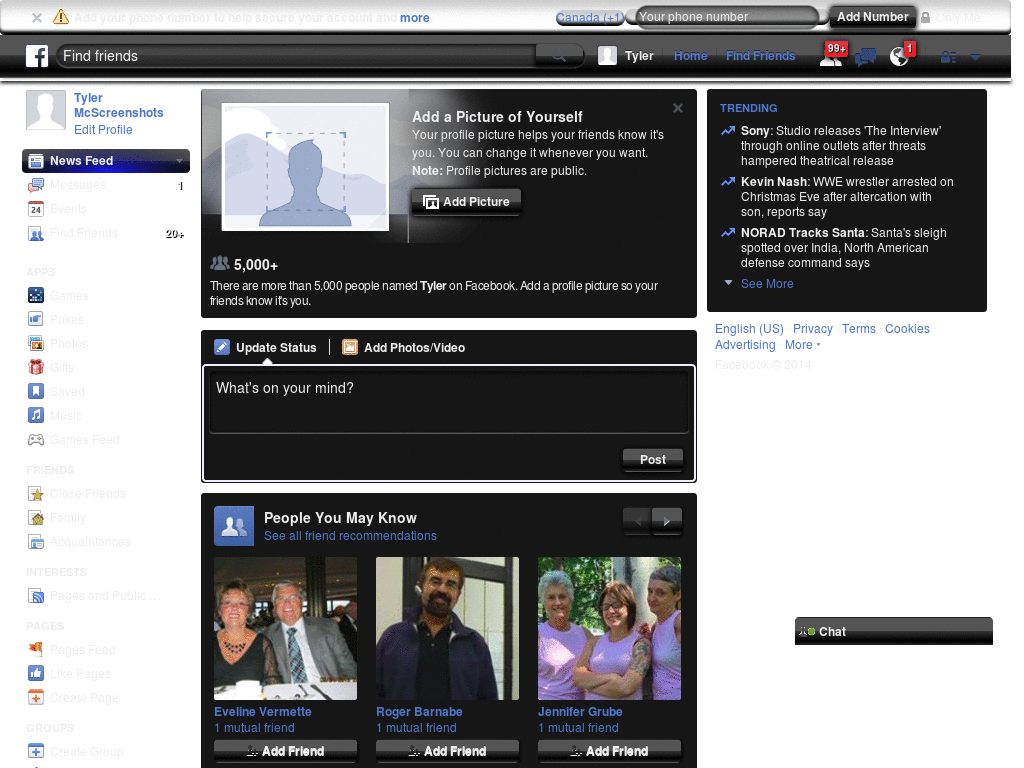Screen dimensions: 1024x768
Task: Open the Music app icon
Action: click(x=36, y=415)
